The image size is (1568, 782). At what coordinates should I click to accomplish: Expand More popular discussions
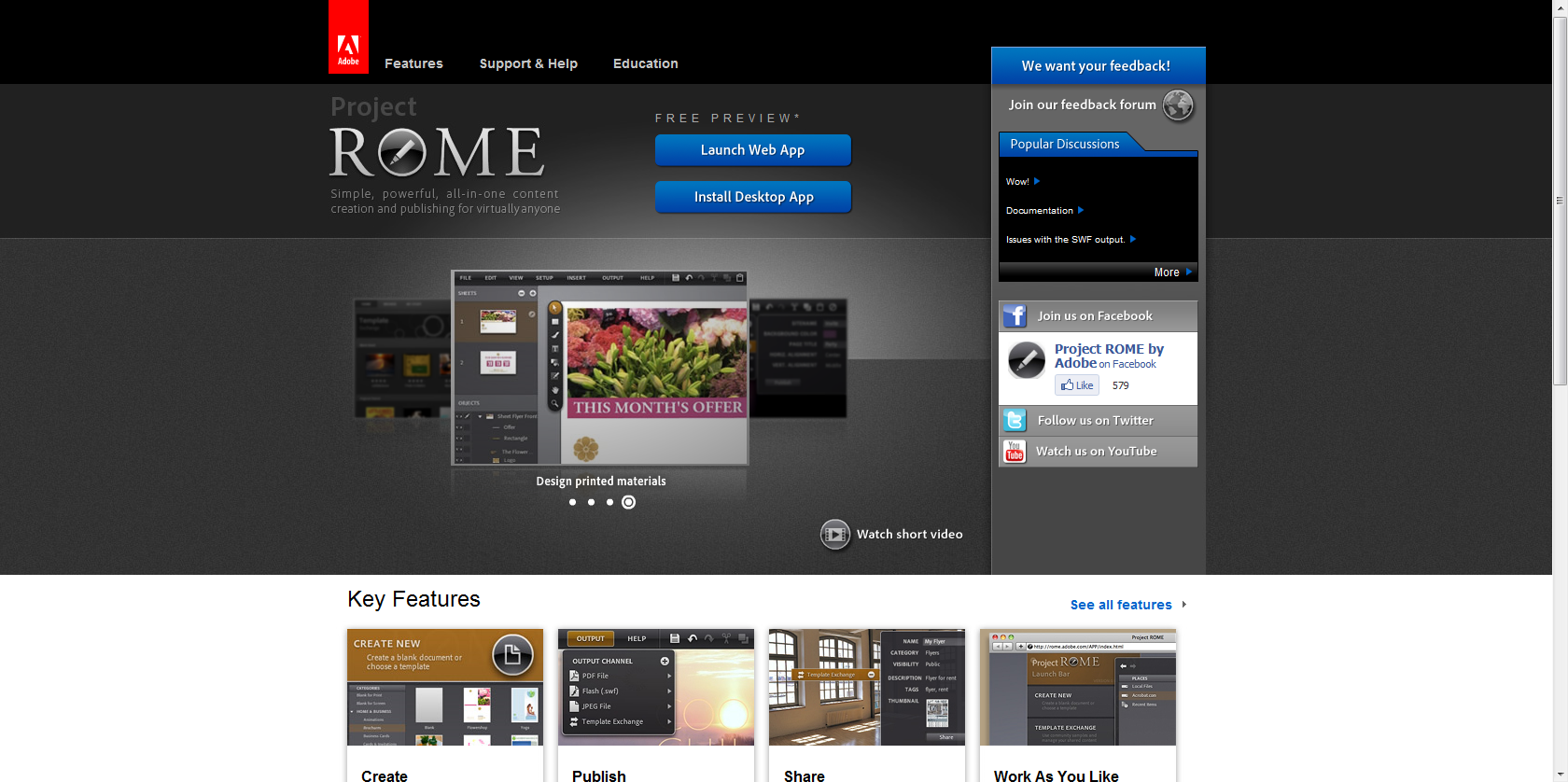[1173, 272]
